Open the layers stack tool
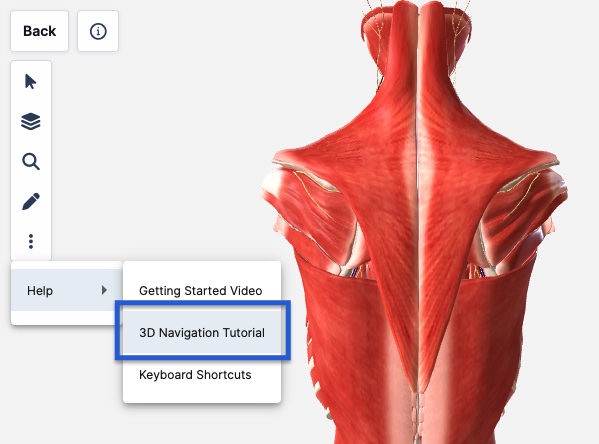 31,122
